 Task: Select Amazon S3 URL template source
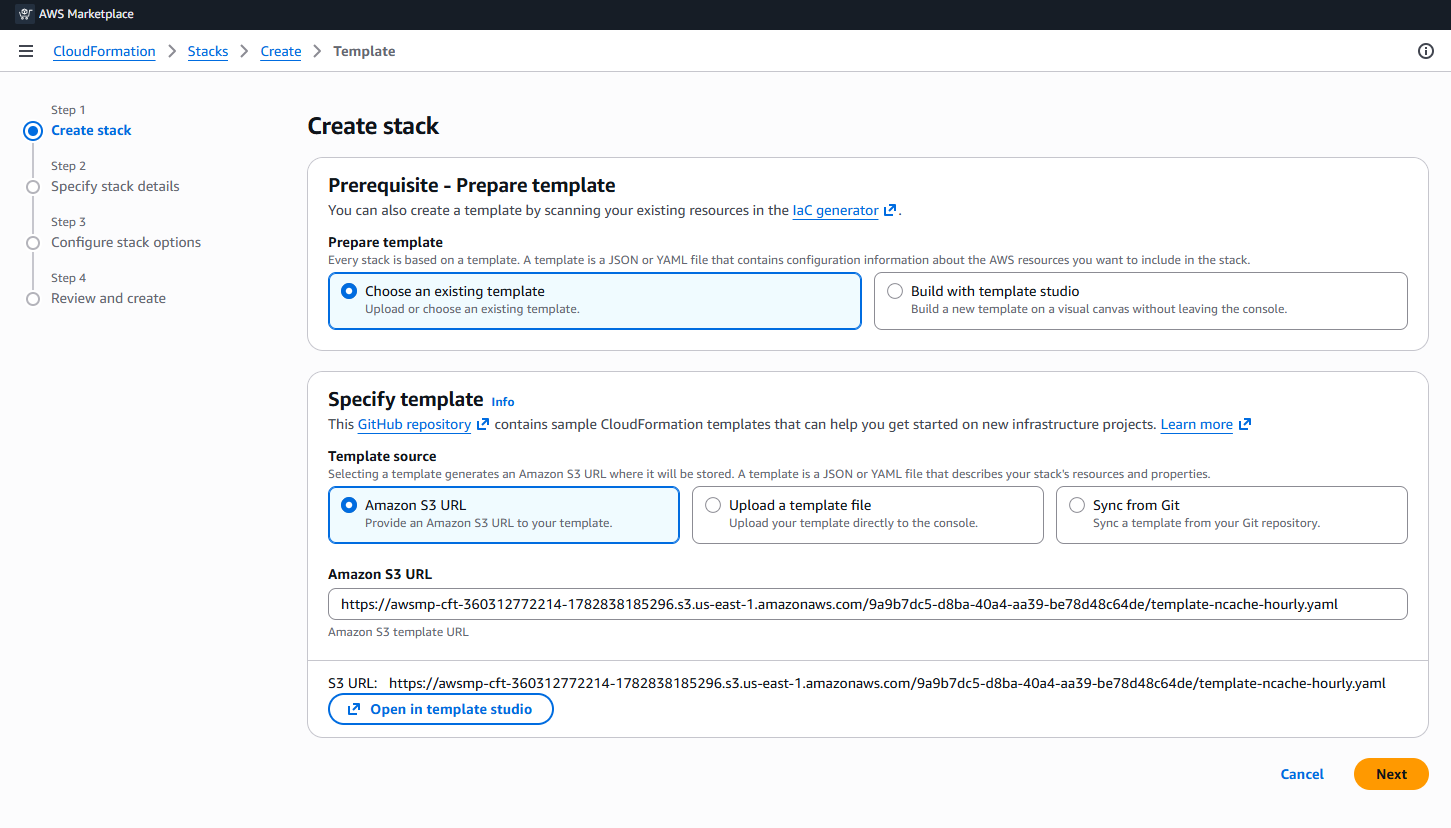point(504,514)
